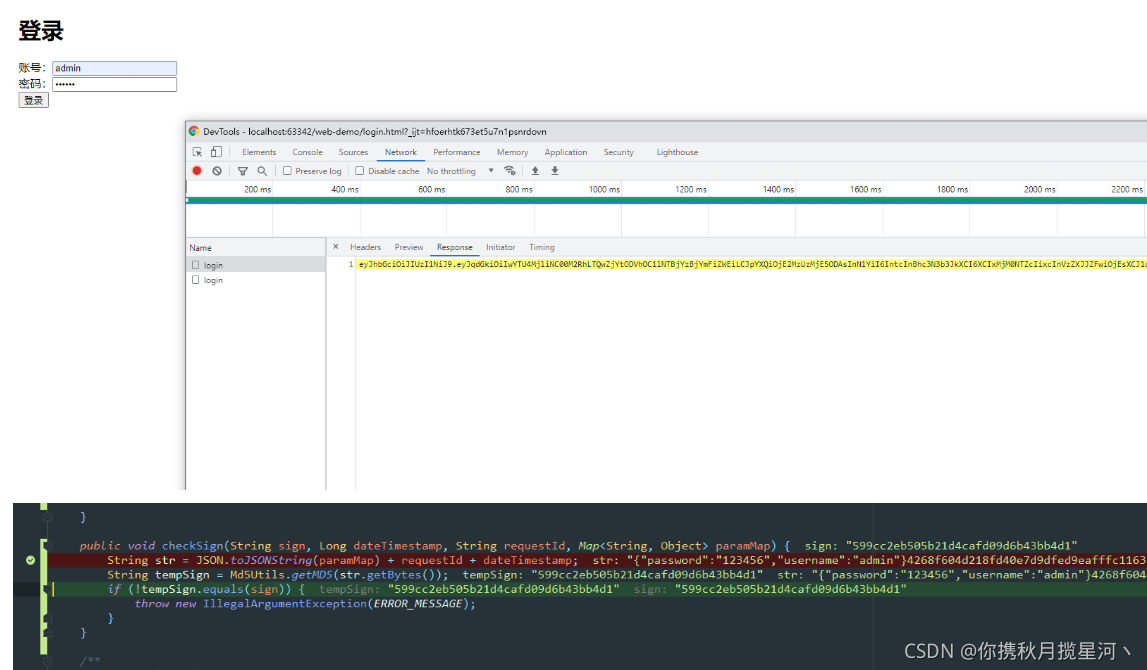Check the box beside first login request
Viewport: 1147px width, 670px height.
[x=195, y=265]
